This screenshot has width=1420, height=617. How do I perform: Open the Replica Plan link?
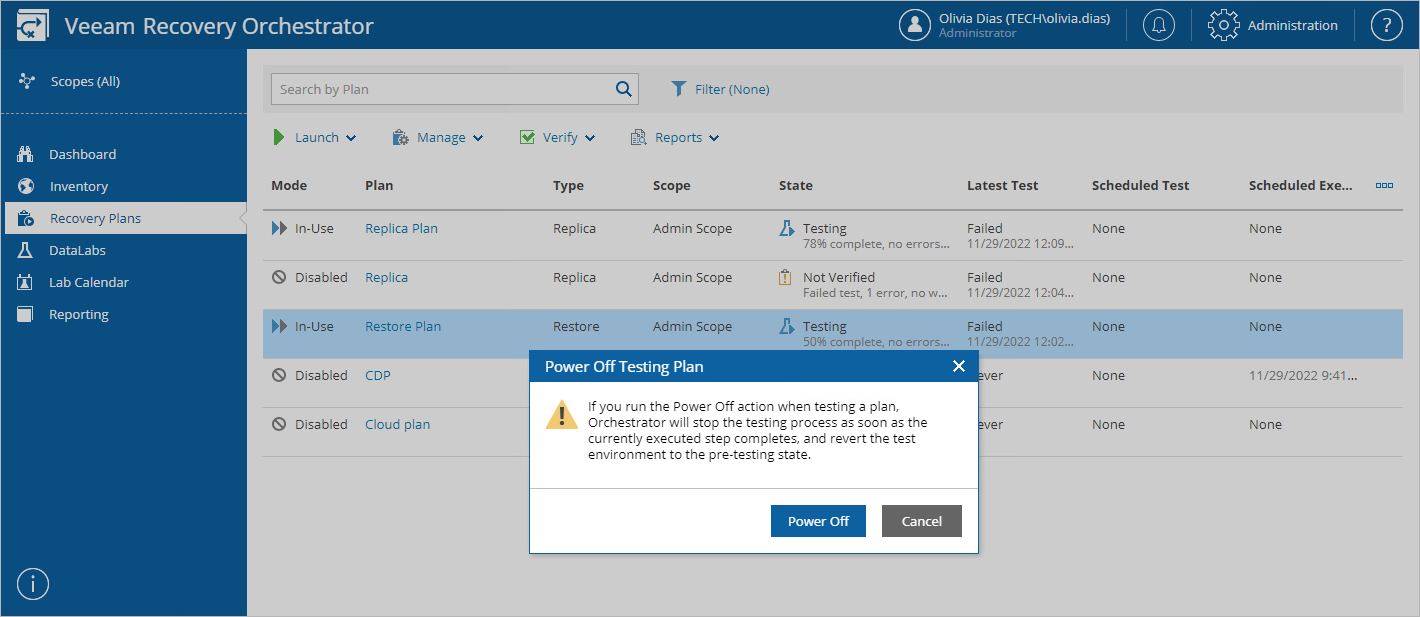(401, 228)
